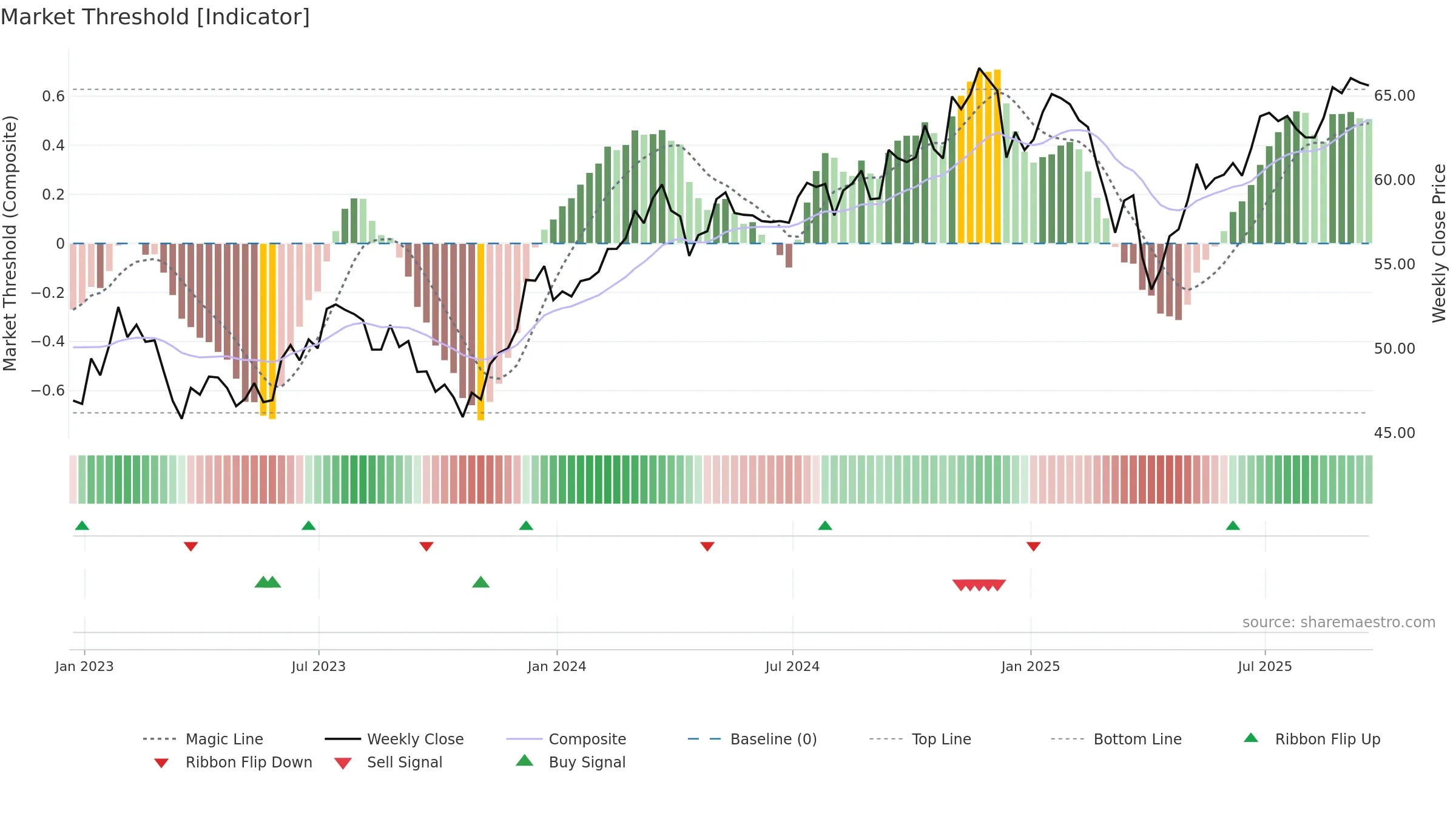The height and width of the screenshot is (819, 1456).
Task: Click the buy signal marker in late 2023
Action: (480, 582)
